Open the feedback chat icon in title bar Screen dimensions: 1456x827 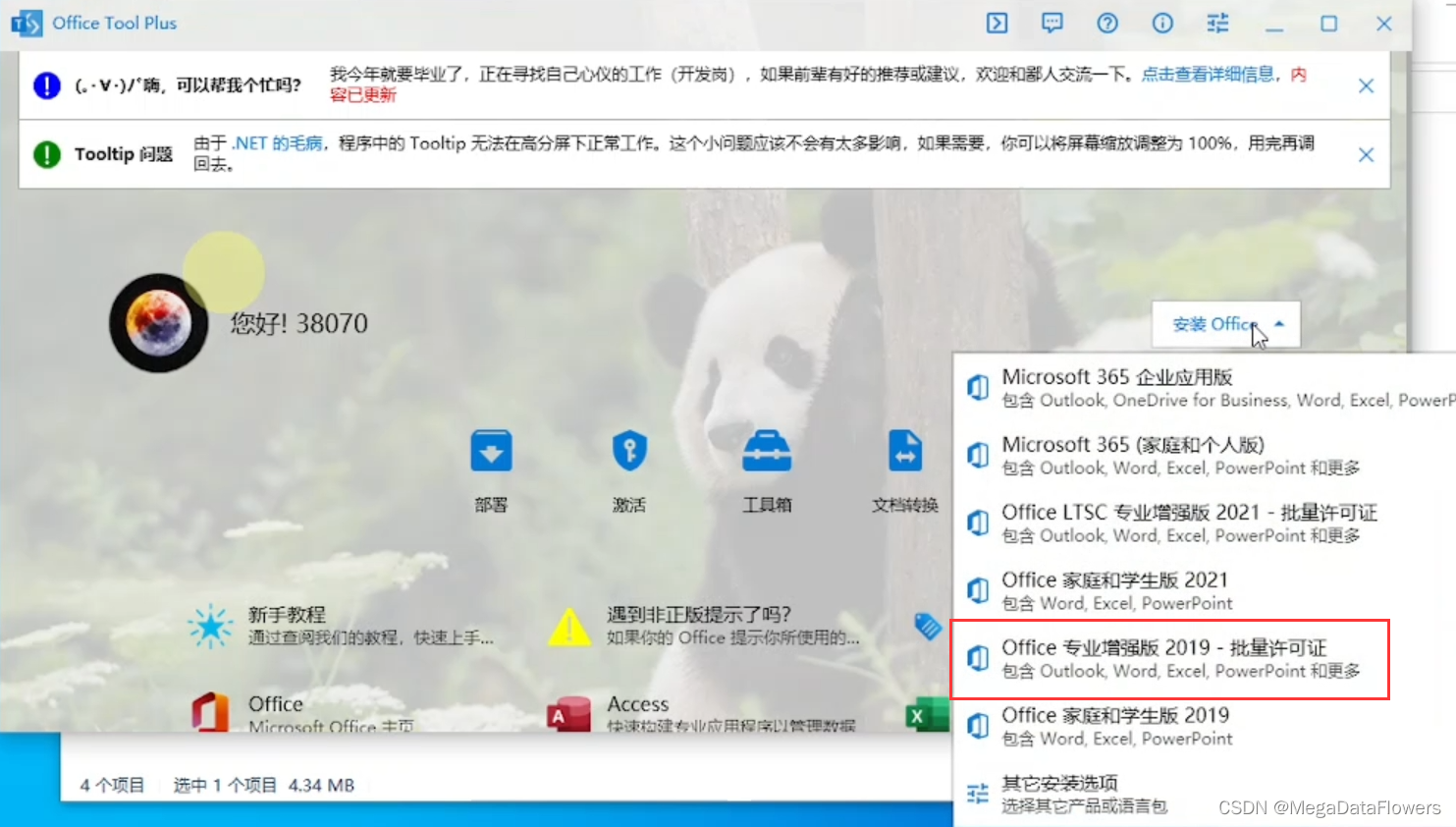click(x=1052, y=23)
